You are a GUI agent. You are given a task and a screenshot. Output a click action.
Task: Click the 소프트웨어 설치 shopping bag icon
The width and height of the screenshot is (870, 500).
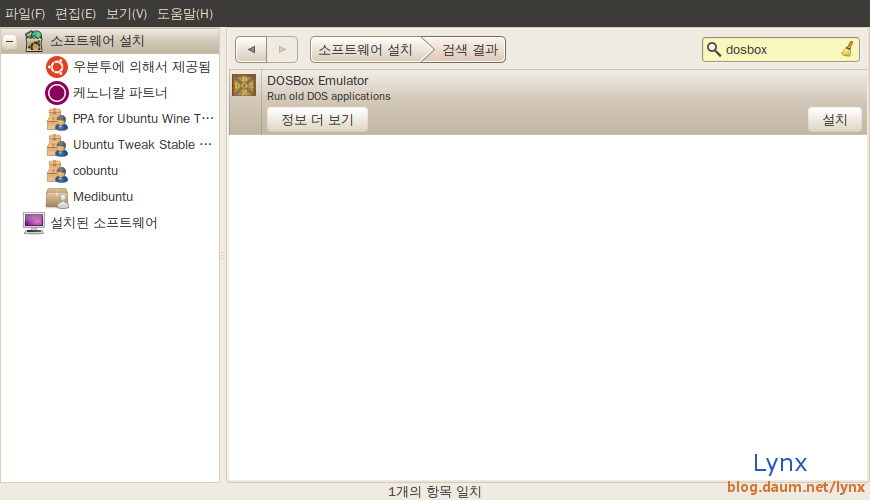[34, 41]
